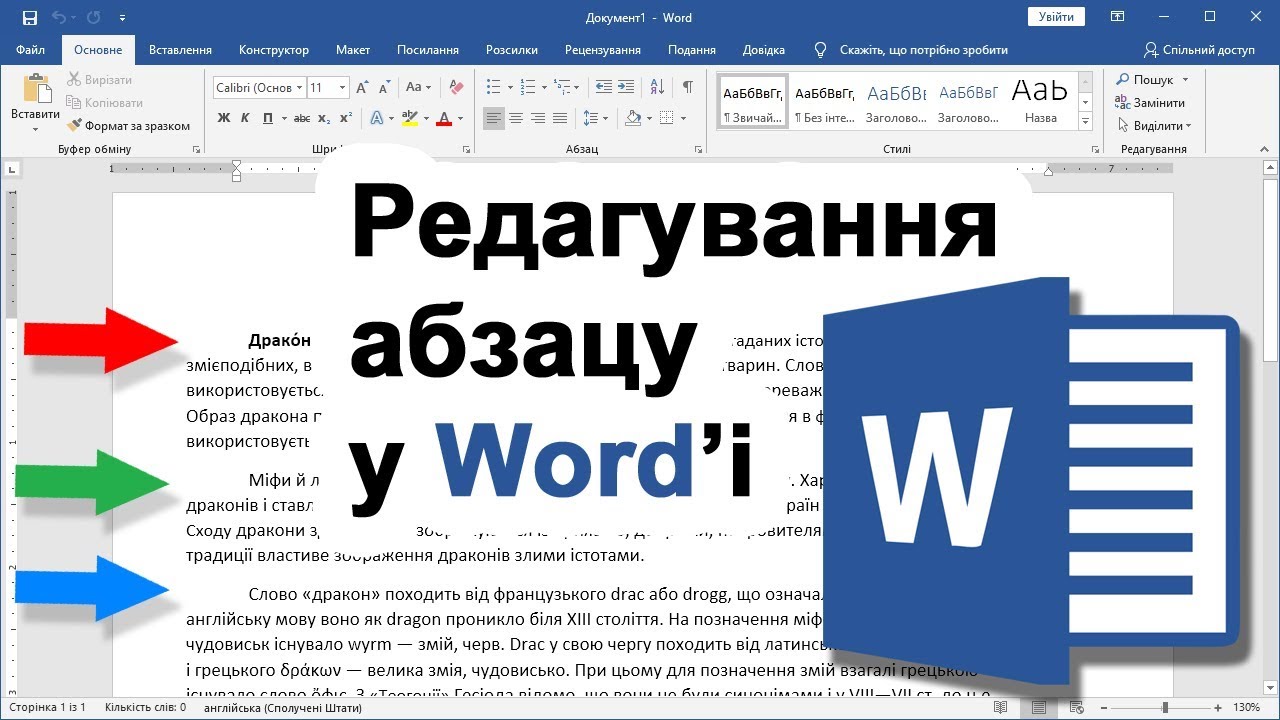Click the Clear all formatting eraser icon
The width and height of the screenshot is (1280, 720).
(x=457, y=88)
